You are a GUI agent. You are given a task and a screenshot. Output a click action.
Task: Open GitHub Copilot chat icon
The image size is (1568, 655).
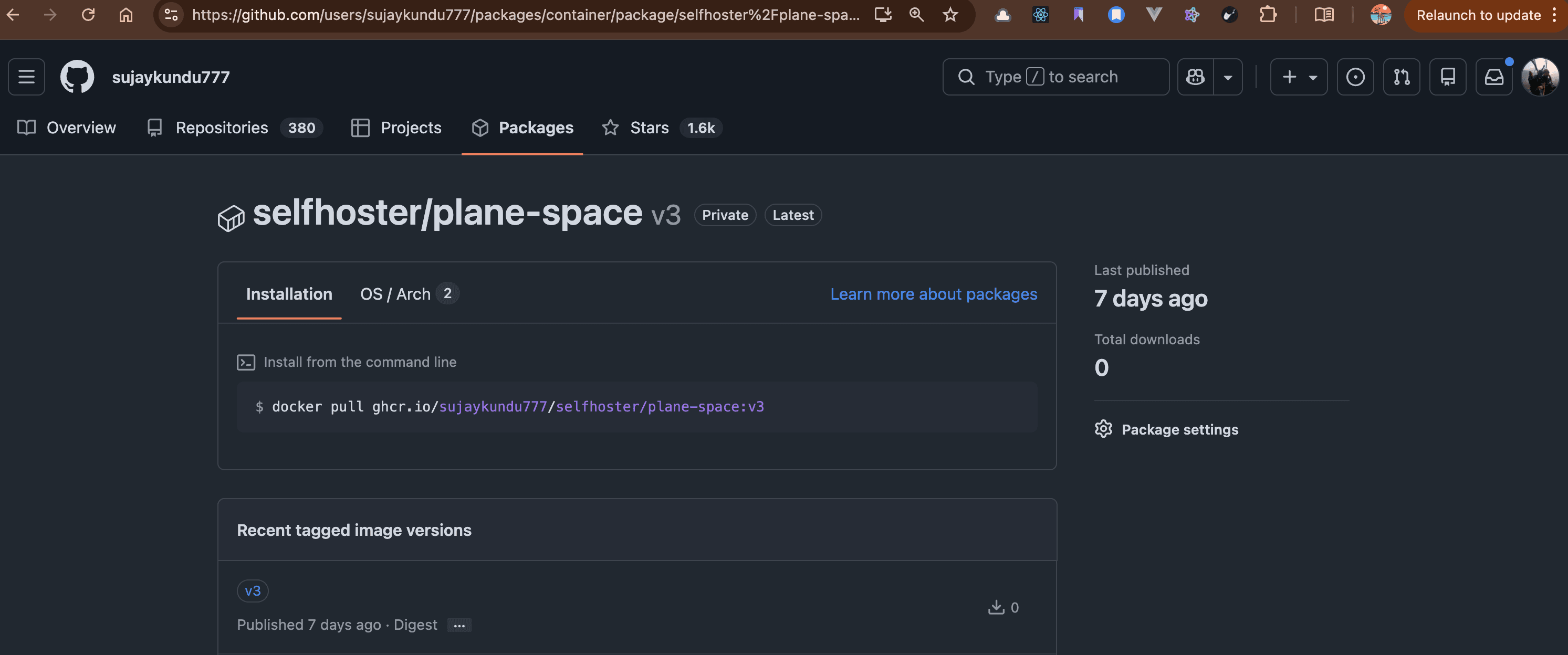pyautogui.click(x=1196, y=77)
